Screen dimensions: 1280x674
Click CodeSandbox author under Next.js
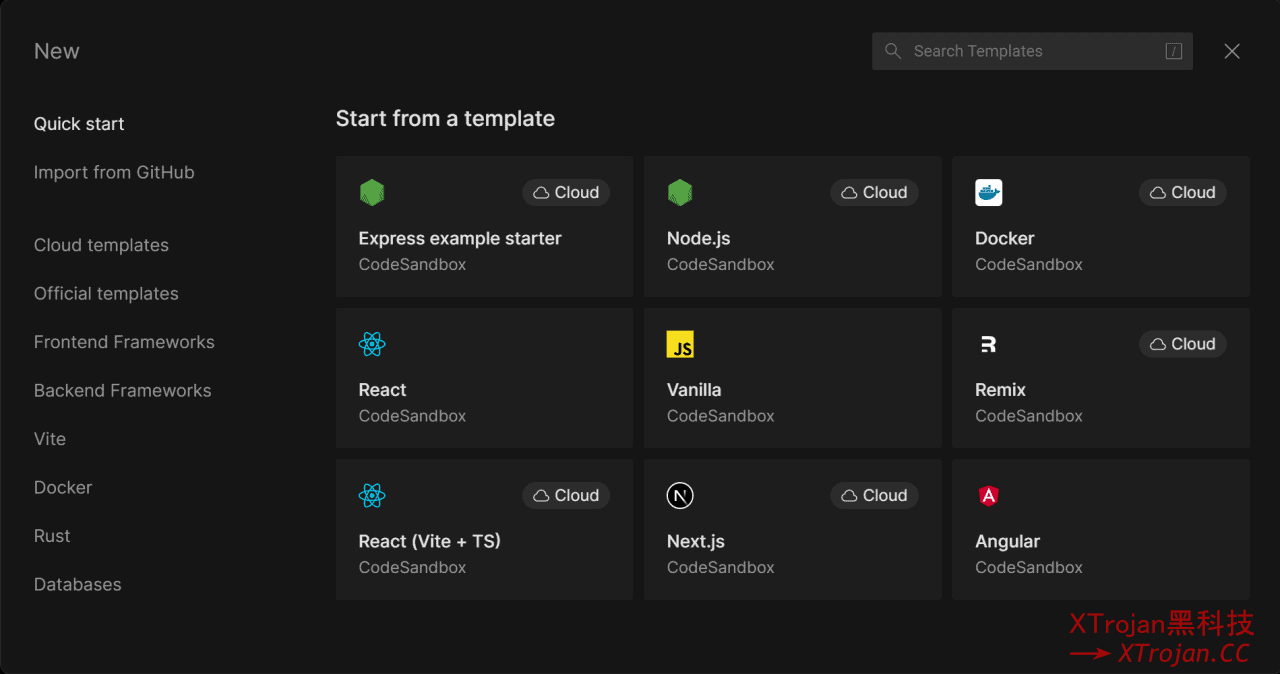click(x=721, y=568)
